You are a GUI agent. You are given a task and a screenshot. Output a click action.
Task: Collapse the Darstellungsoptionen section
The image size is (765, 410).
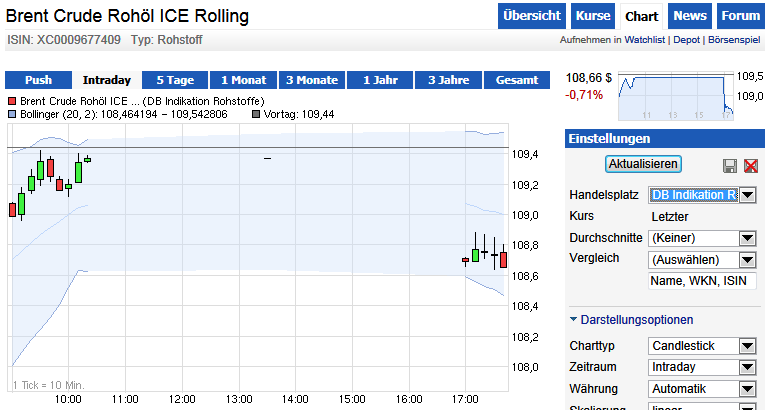coord(573,320)
